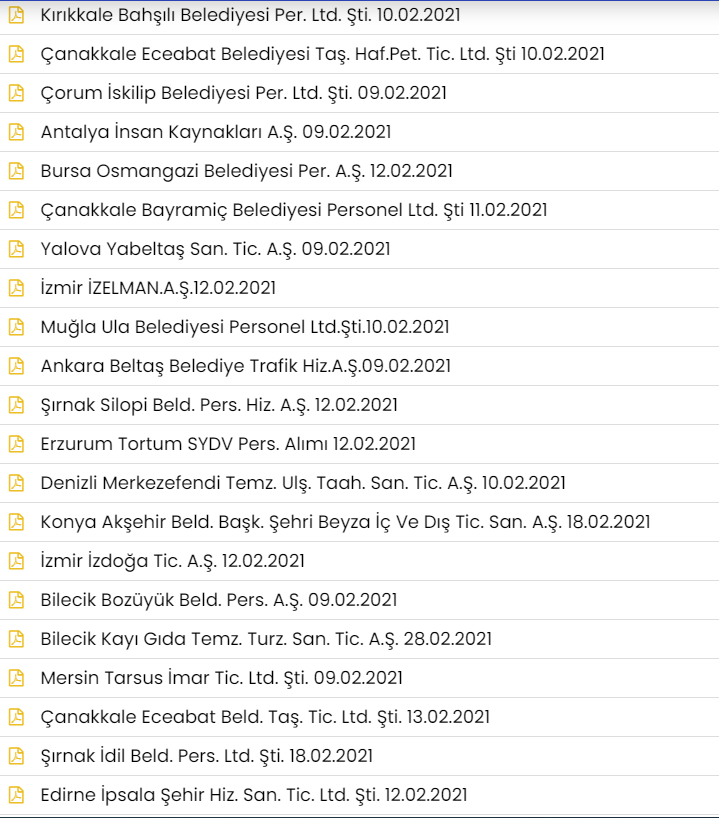Open Çanakkale Eceabat Belediyesi Taş. Haf.Pet. link
Viewport: 719px width, 818px height.
pyautogui.click(x=322, y=54)
